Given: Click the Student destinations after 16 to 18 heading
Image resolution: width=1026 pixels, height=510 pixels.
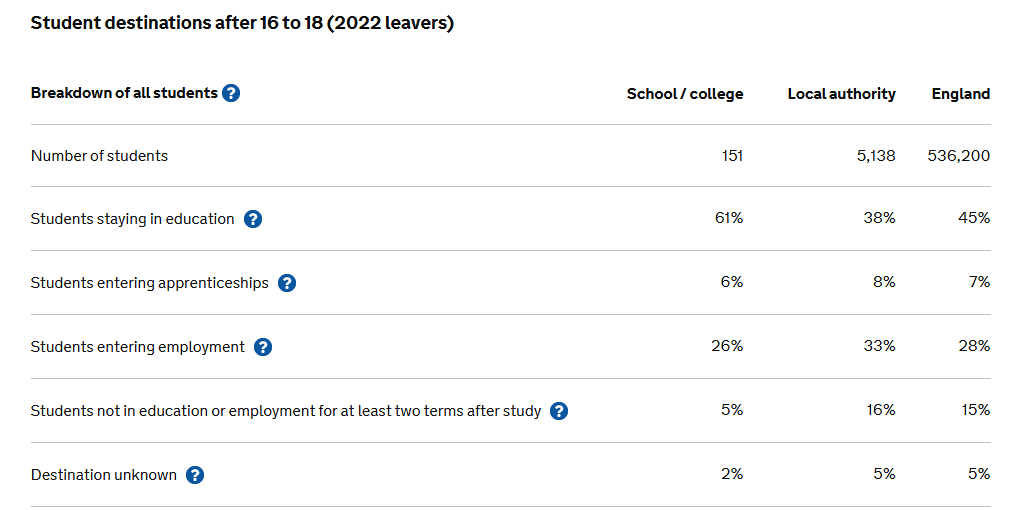Looking at the screenshot, I should [242, 24].
